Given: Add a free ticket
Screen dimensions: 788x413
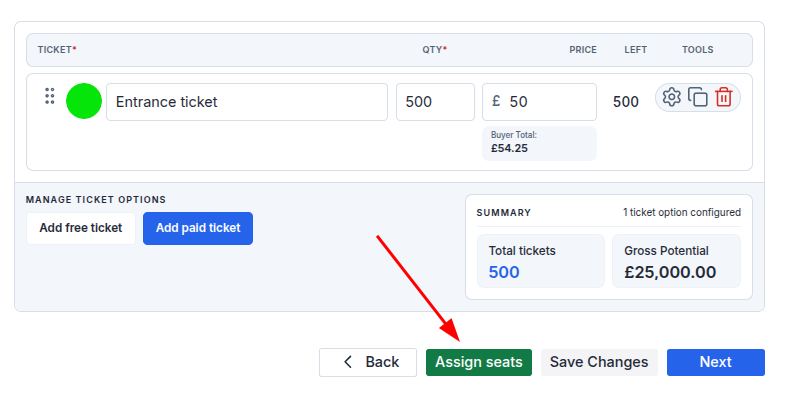Looking at the screenshot, I should tap(81, 228).
